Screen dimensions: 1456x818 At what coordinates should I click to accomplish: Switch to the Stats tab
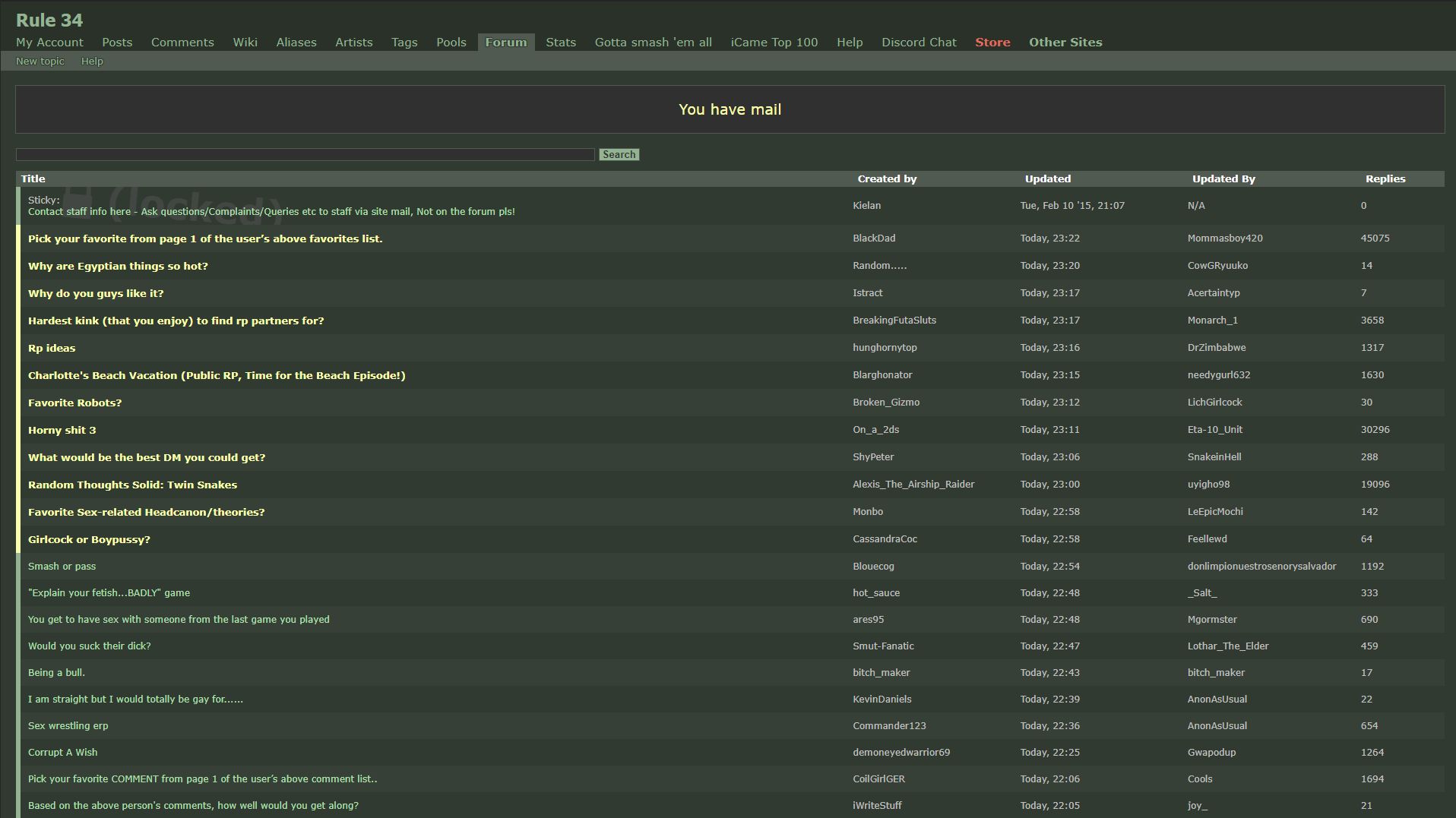pos(560,43)
